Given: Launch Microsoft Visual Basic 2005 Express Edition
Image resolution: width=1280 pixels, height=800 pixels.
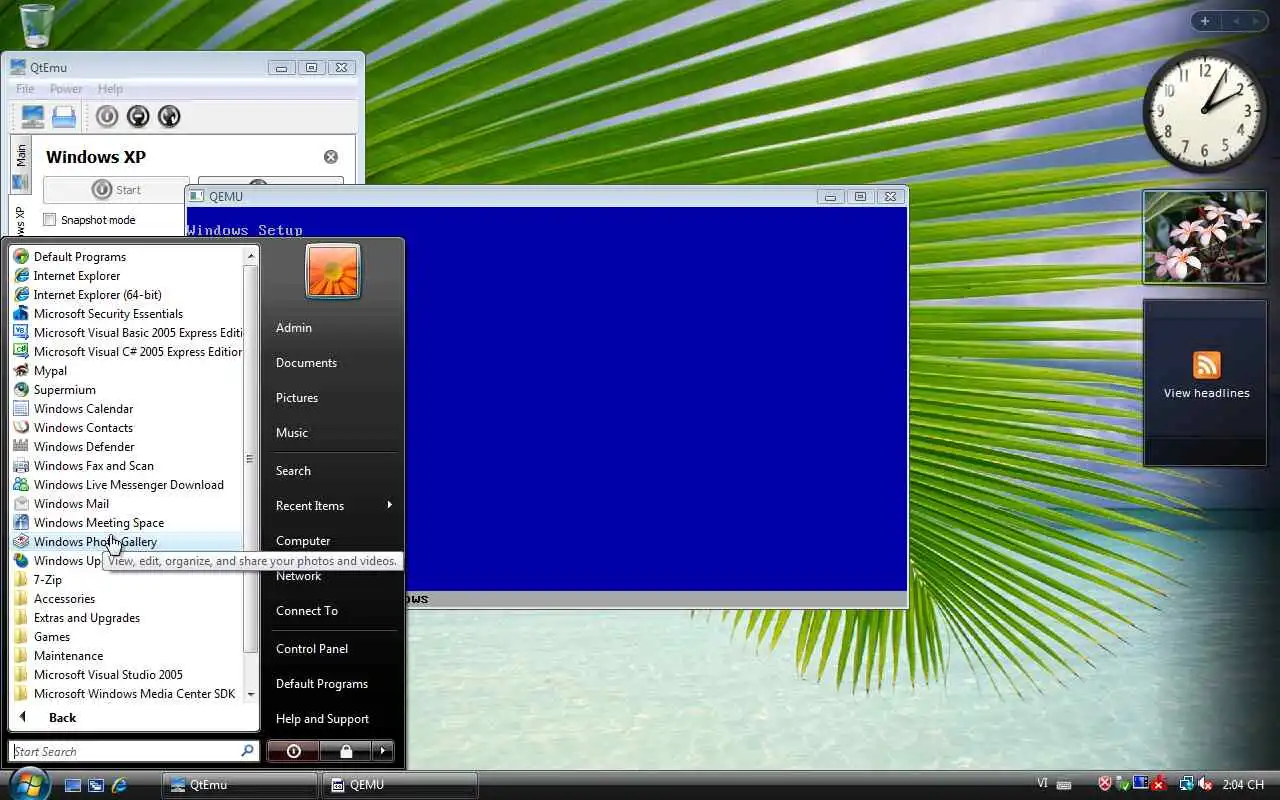Looking at the screenshot, I should coord(127,333).
